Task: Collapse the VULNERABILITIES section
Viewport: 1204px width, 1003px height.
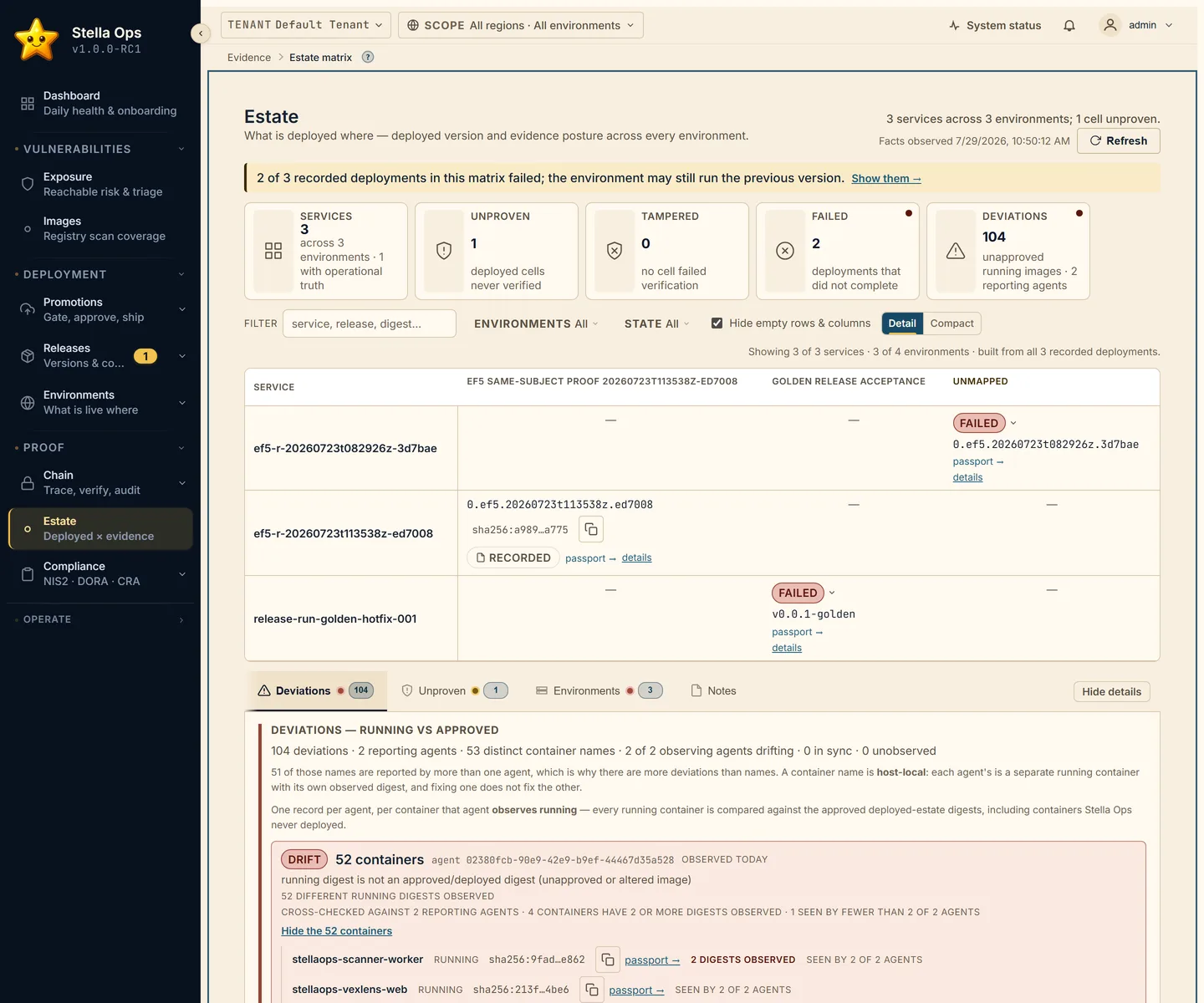Action: click(181, 149)
